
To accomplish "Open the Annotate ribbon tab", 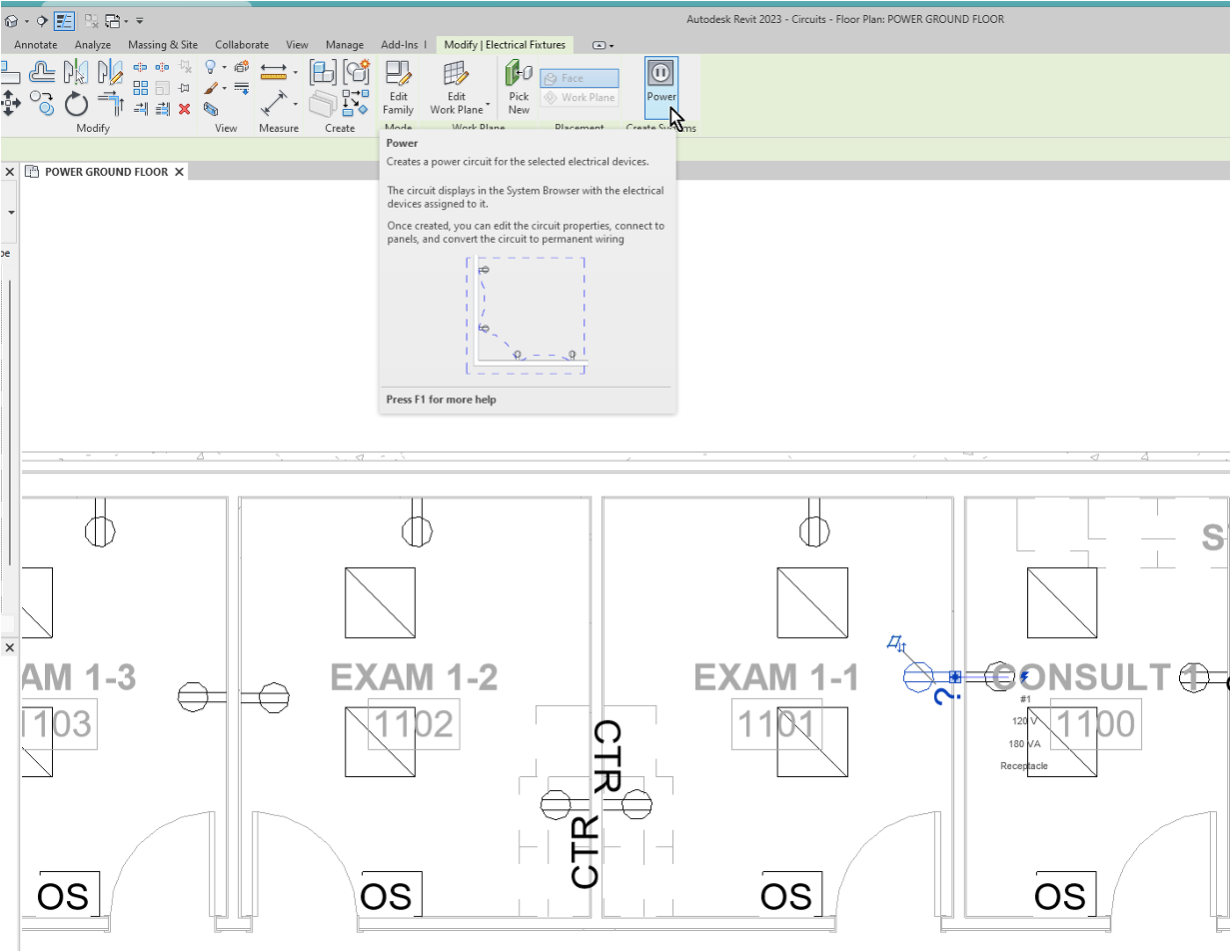I will click(36, 44).
